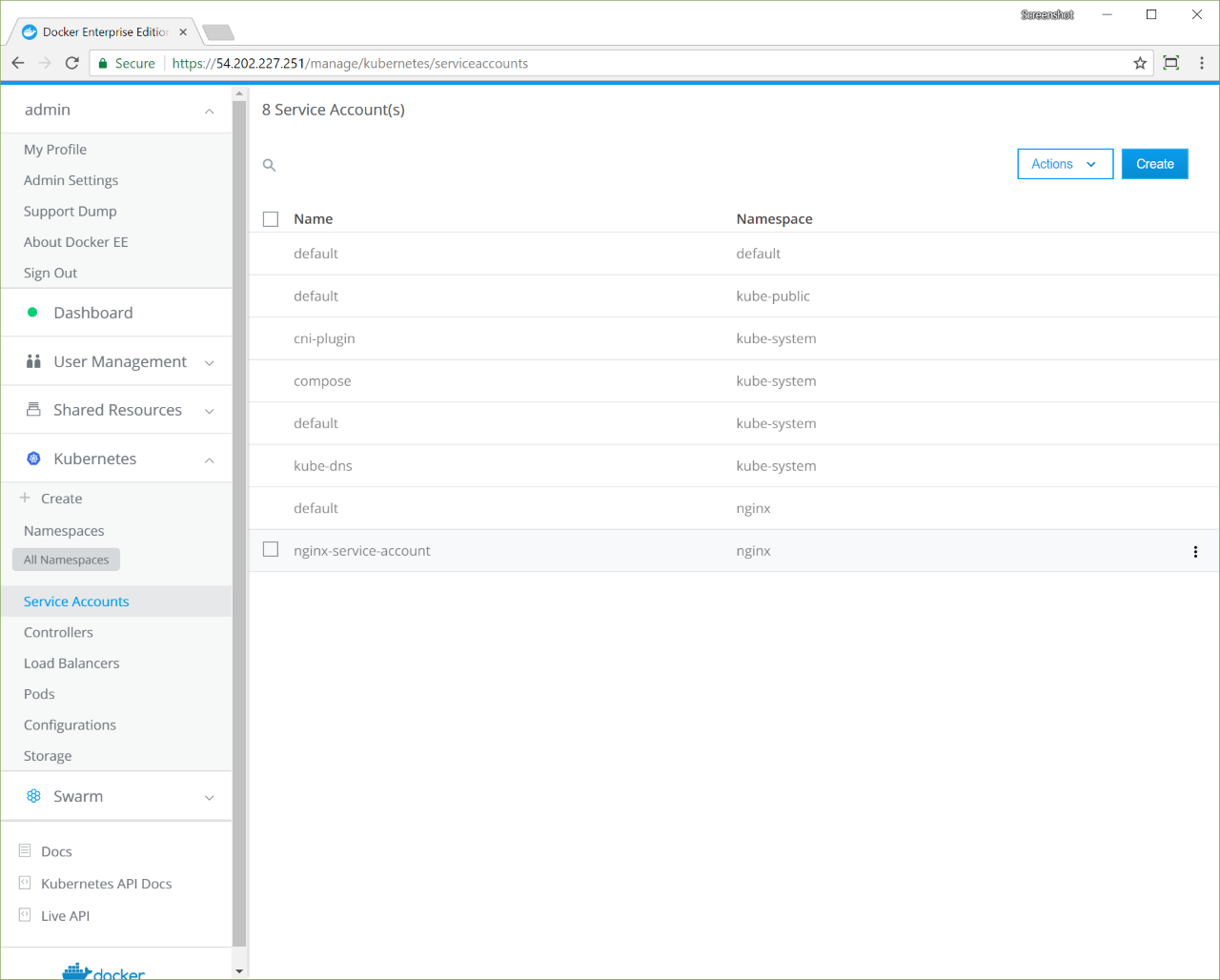The image size is (1220, 980).
Task: Bookmark the page with the star icon
Action: pos(1140,63)
